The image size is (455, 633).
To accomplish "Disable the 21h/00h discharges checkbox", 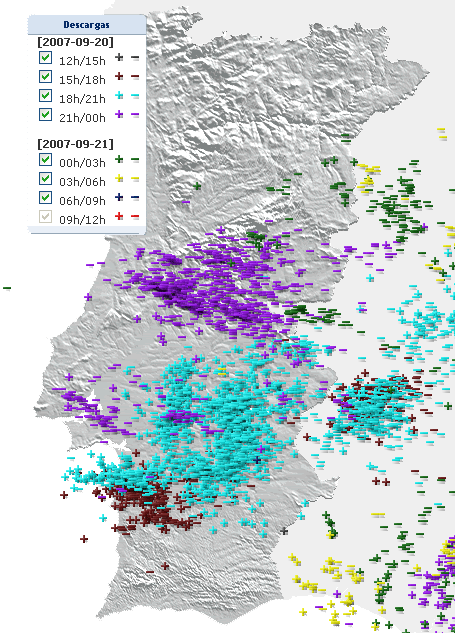I will tap(46, 115).
